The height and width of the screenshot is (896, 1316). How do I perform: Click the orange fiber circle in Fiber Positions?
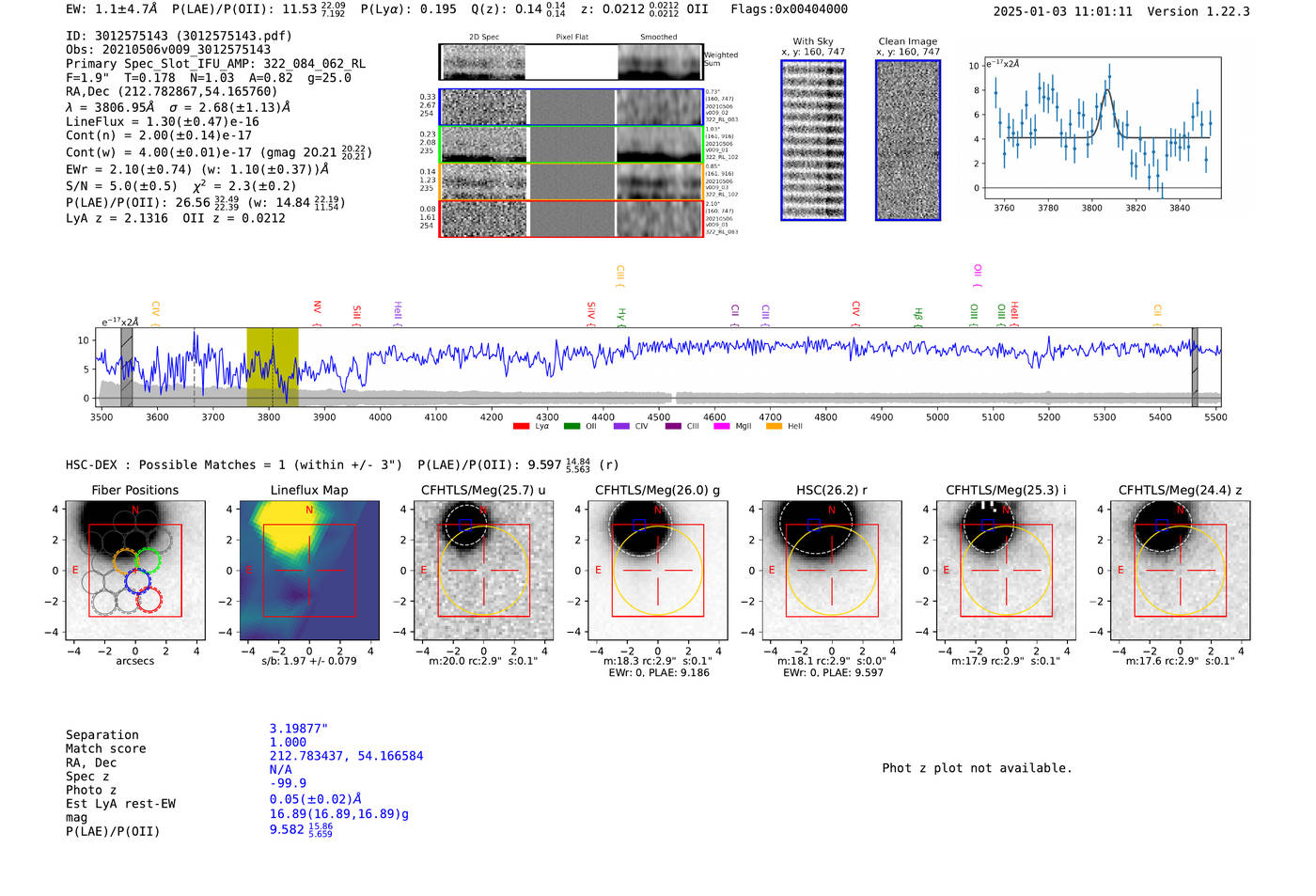pos(127,560)
